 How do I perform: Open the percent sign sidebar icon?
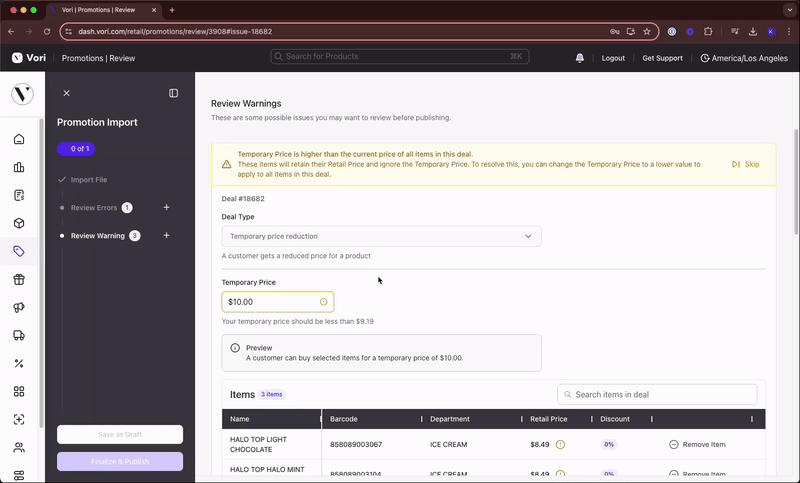[19, 364]
